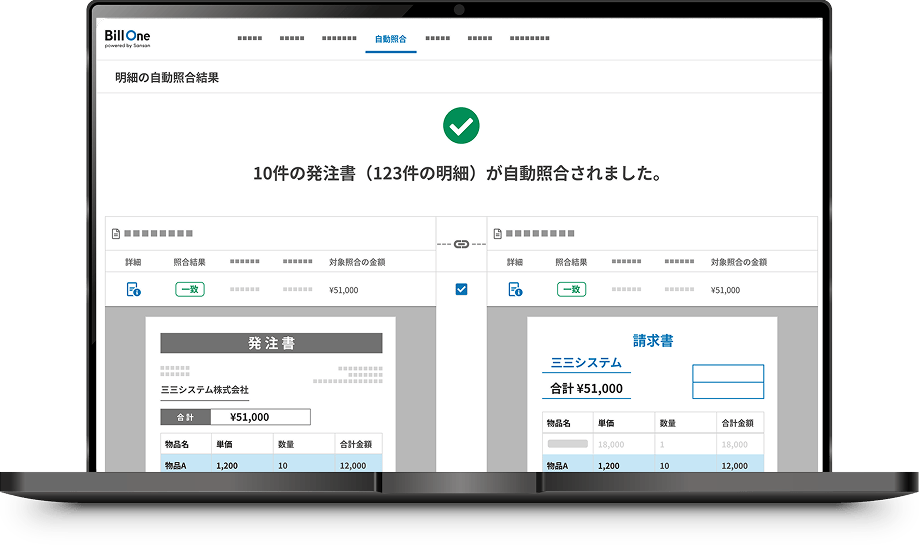Select 物品A row in purchase order table
Screen dimensions: 920x552
[x=271, y=465]
